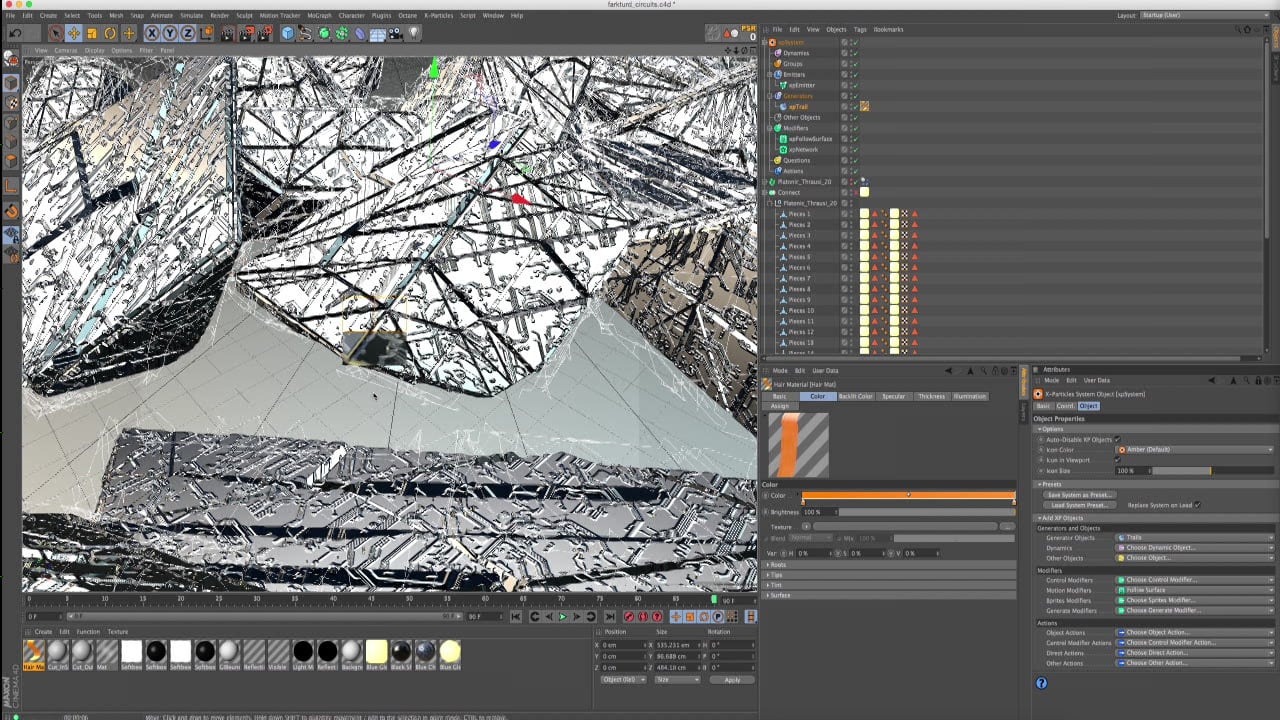Open the Choose Control Modifier dropdown
1280x720 pixels.
click(1195, 580)
